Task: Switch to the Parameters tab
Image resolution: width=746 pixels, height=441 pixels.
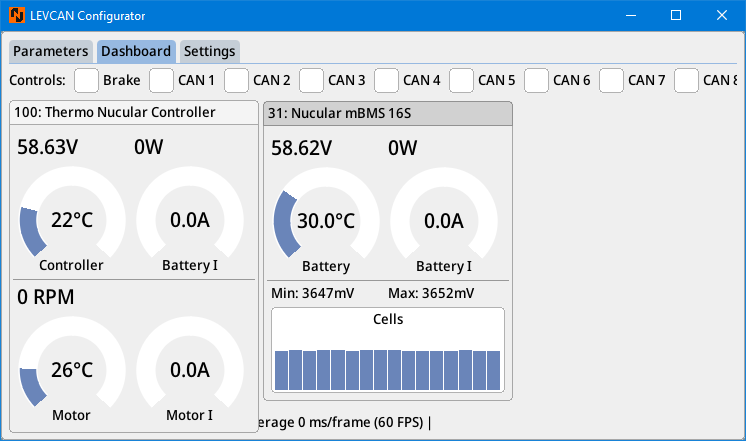Action: click(51, 51)
